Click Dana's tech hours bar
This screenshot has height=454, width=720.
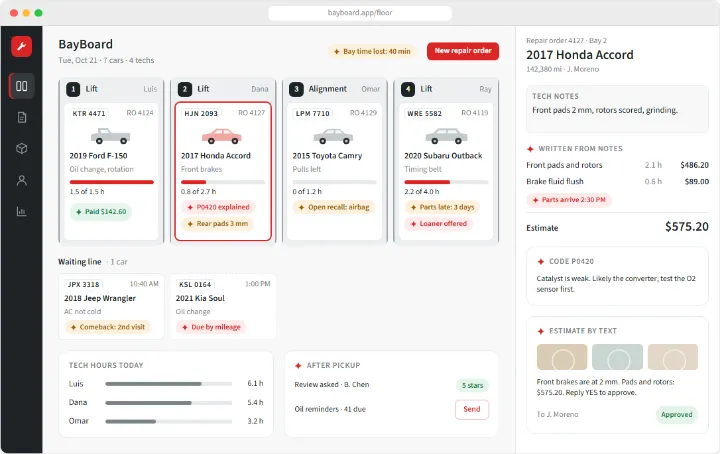[x=169, y=403]
